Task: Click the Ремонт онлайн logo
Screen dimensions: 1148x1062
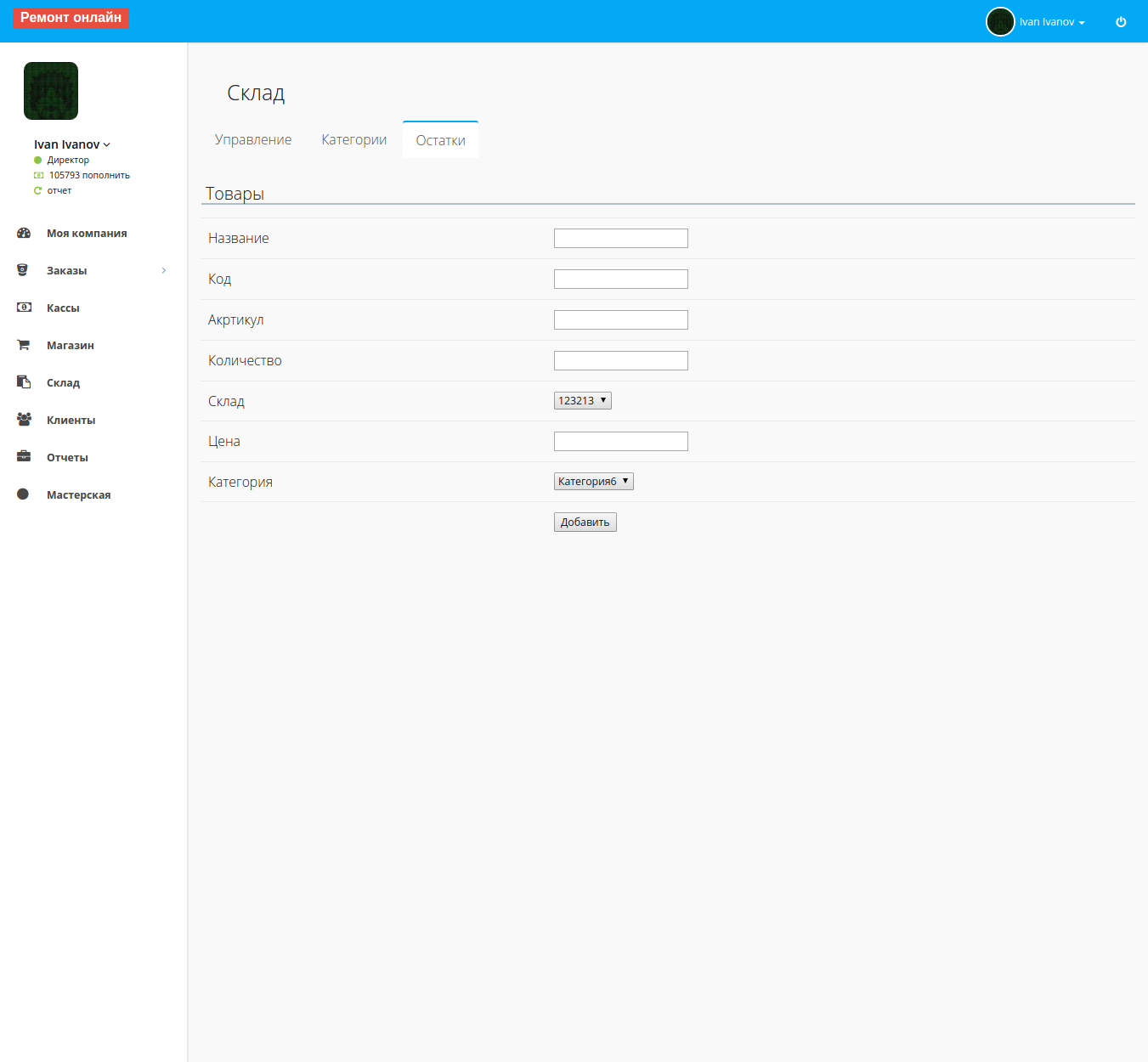Action: (71, 18)
